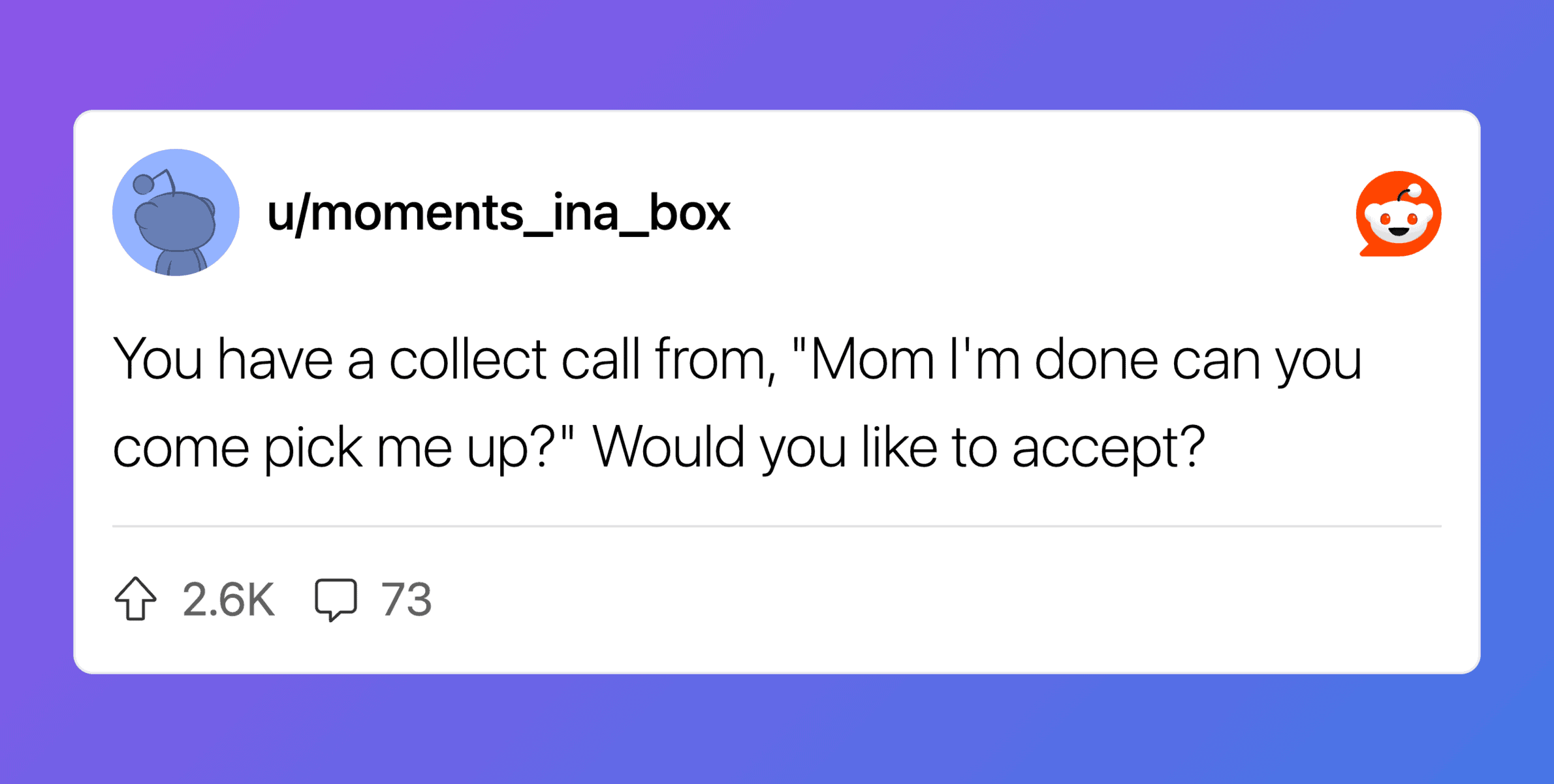Click the word "Would" in the second line
The height and width of the screenshot is (784, 1554).
pyautogui.click(x=668, y=447)
